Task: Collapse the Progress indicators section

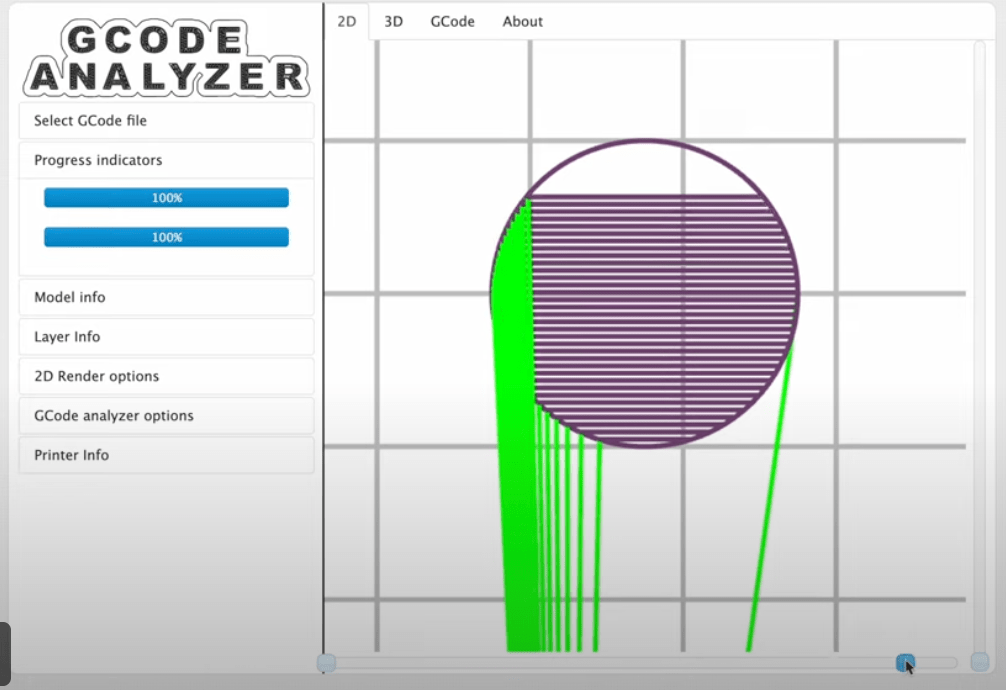Action: click(166, 160)
